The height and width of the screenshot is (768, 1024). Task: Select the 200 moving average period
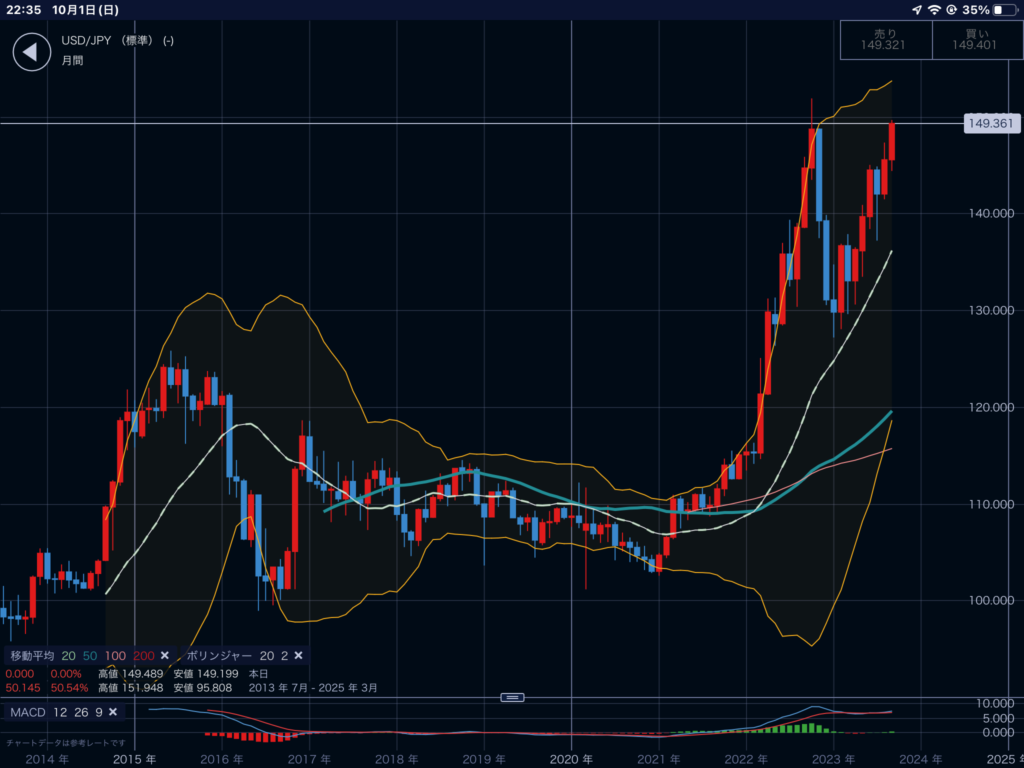click(x=144, y=655)
